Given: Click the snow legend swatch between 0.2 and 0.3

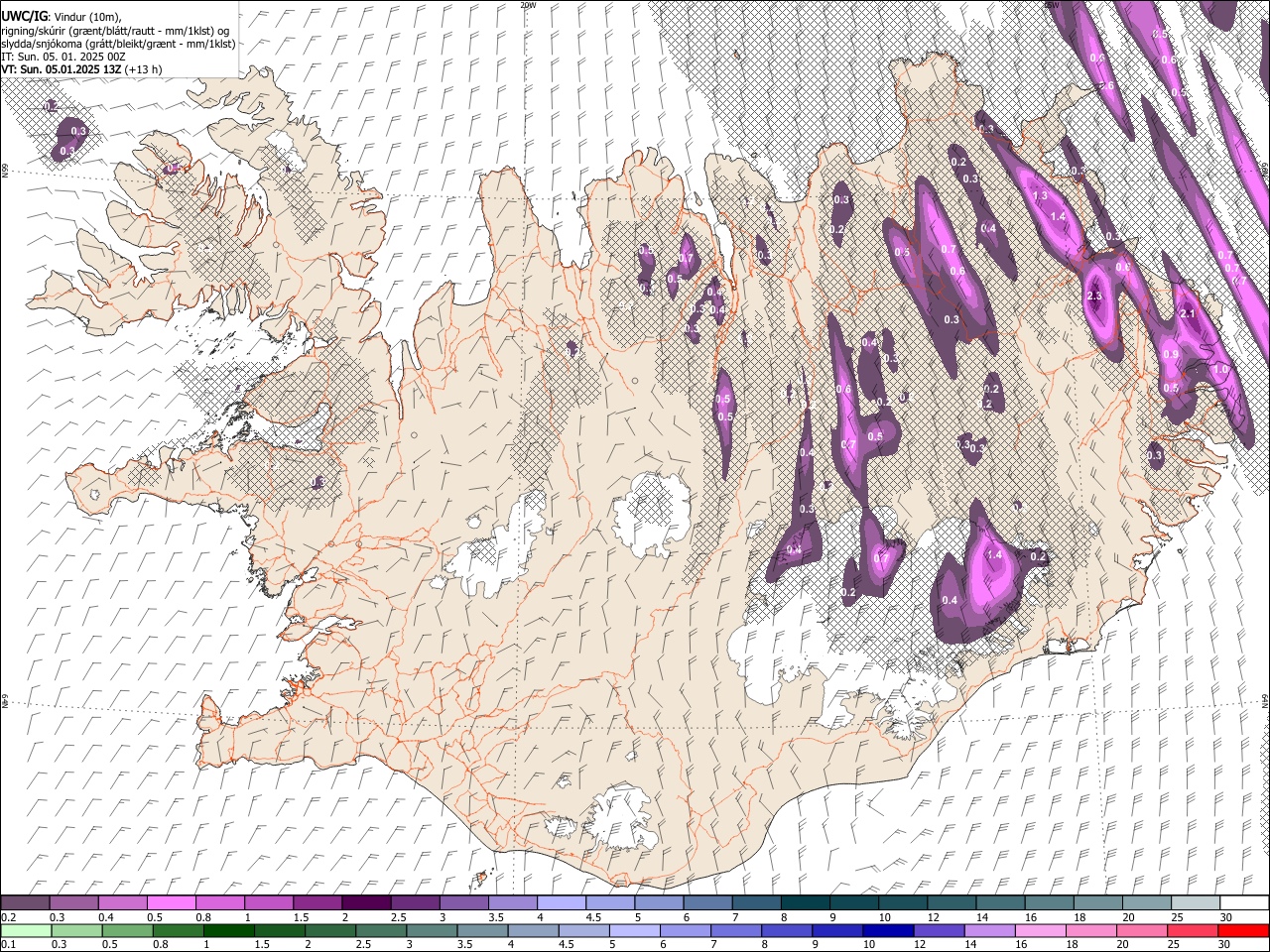Looking at the screenshot, I should click(25, 902).
